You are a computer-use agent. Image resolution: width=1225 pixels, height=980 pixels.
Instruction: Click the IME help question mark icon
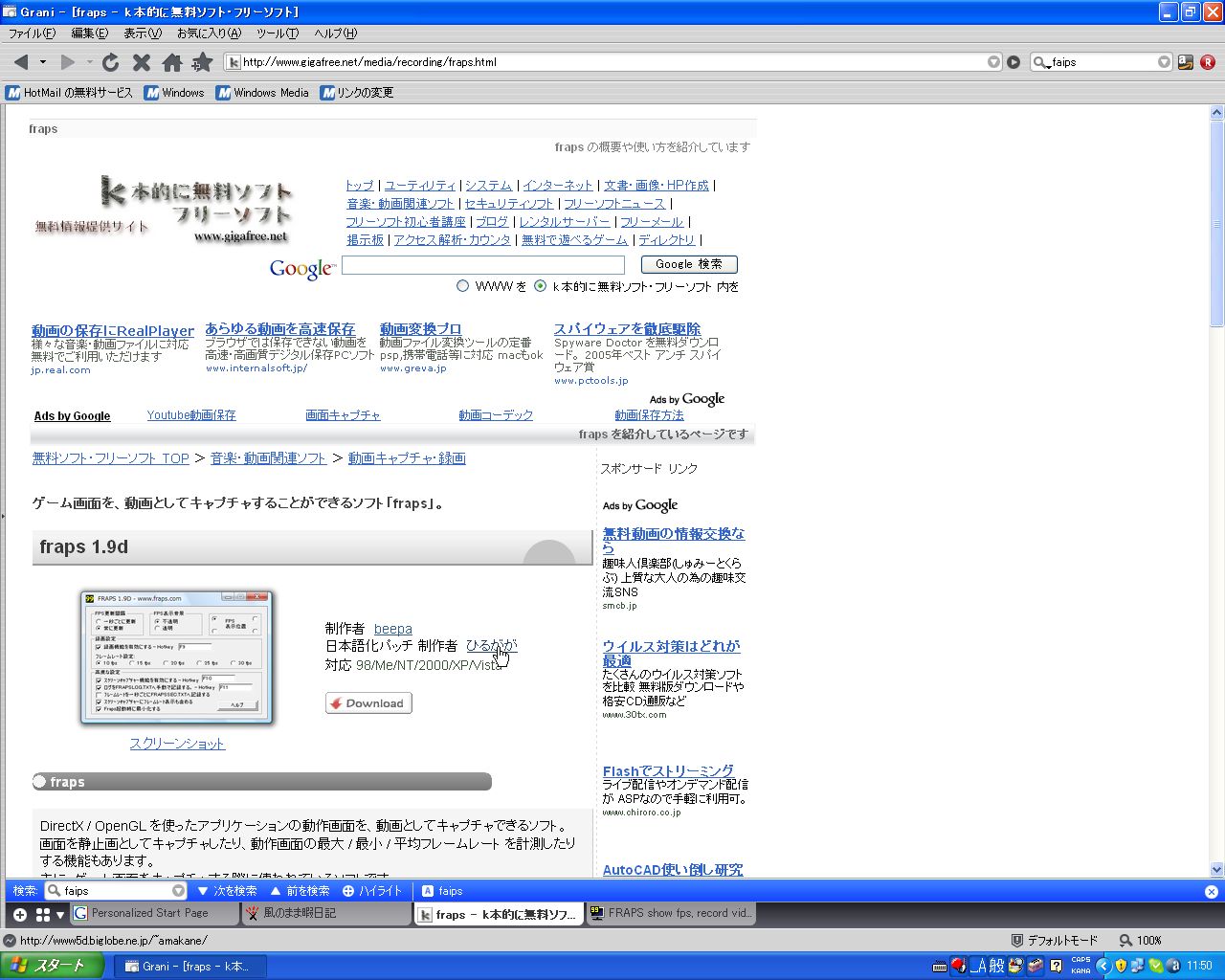[1056, 966]
